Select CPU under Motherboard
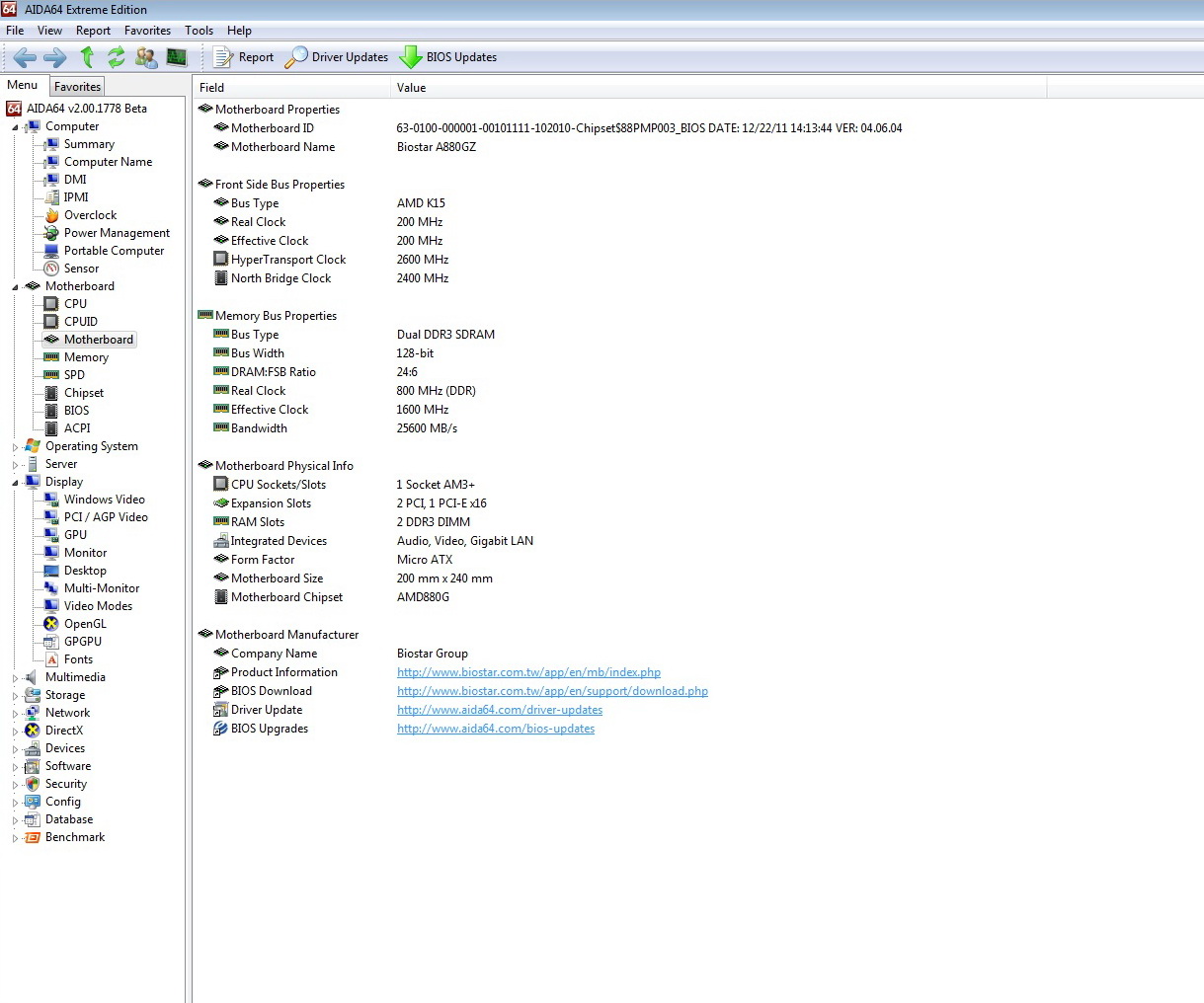Image resolution: width=1204 pixels, height=1003 pixels. pyautogui.click(x=75, y=304)
